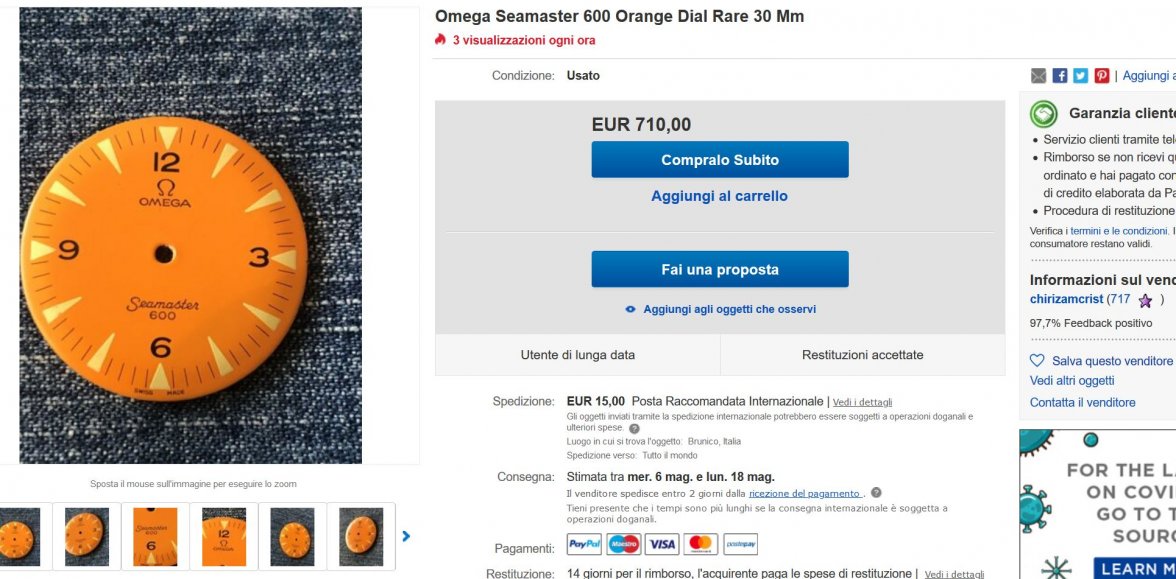1176x579 pixels.
Task: Select the 'Seamaster 600' close-up thumbnail
Action: pos(155,536)
